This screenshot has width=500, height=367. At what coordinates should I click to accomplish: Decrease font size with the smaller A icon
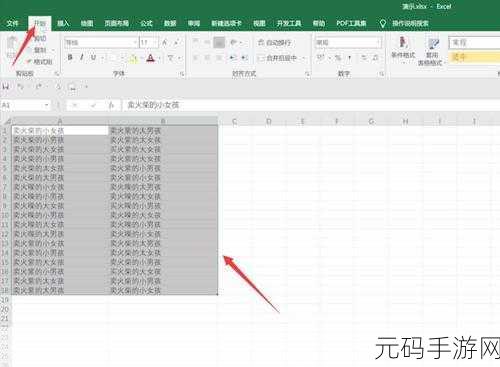(176, 42)
